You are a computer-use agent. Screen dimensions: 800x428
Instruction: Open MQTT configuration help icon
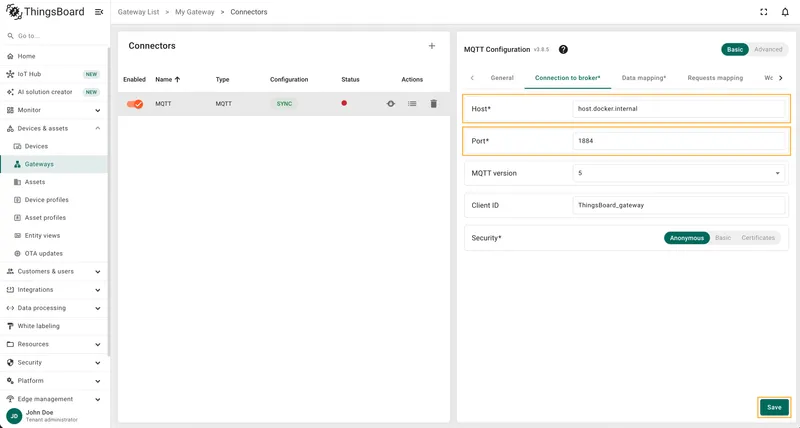pyautogui.click(x=563, y=49)
